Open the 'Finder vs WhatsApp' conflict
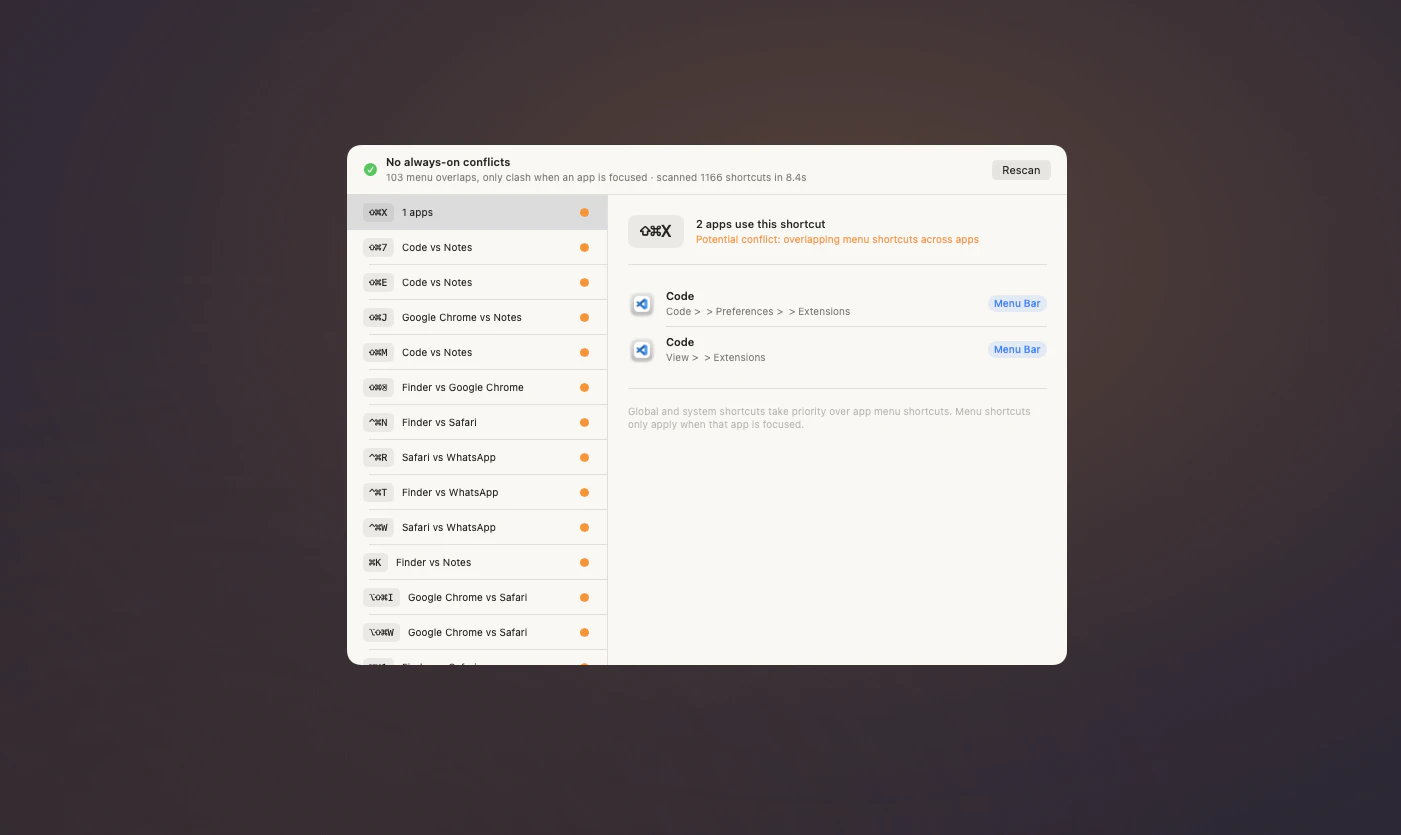Screen dimensions: 1401x835 tap(477, 492)
